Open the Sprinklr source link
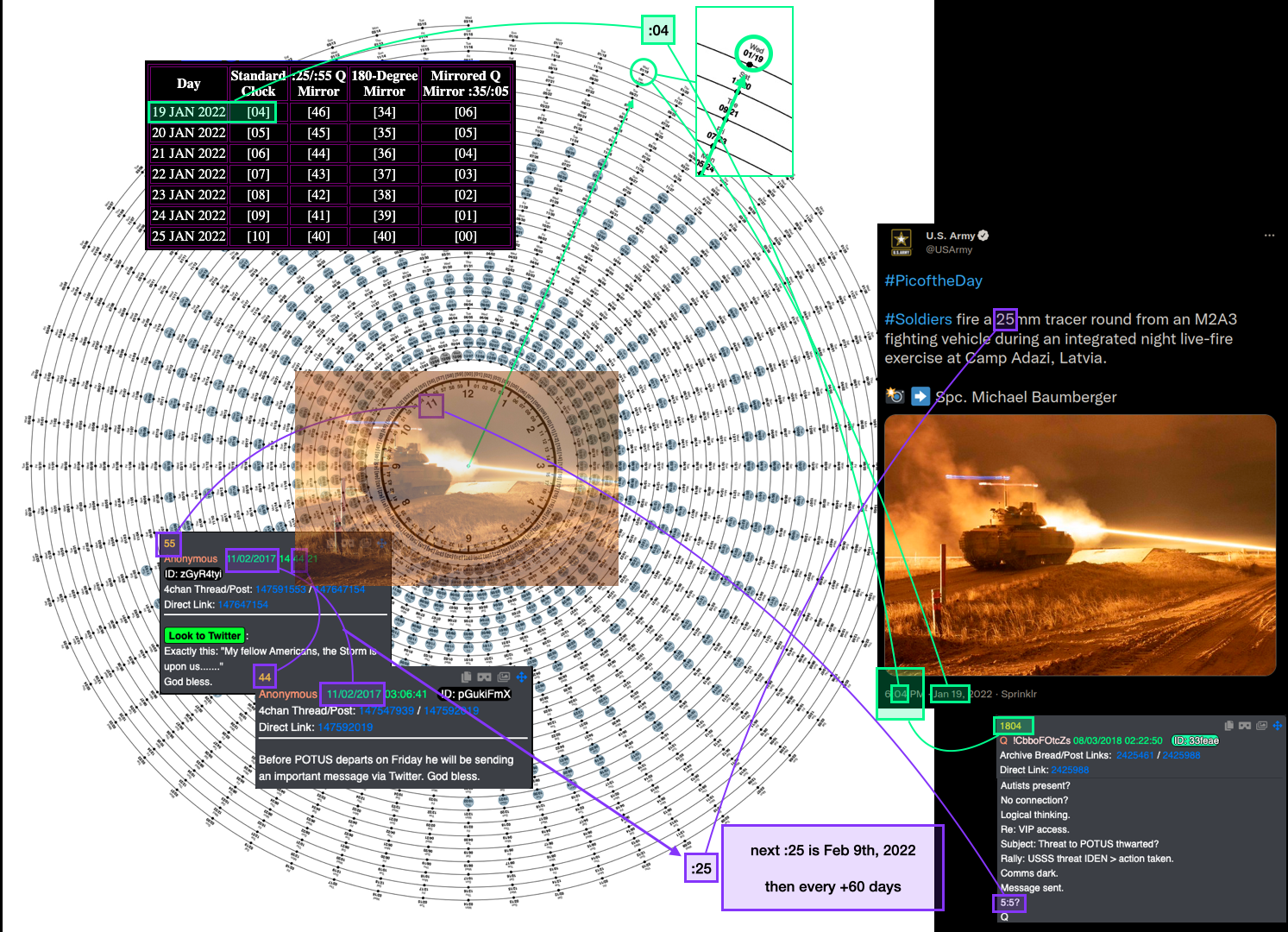The width and height of the screenshot is (1288, 932). [1019, 694]
